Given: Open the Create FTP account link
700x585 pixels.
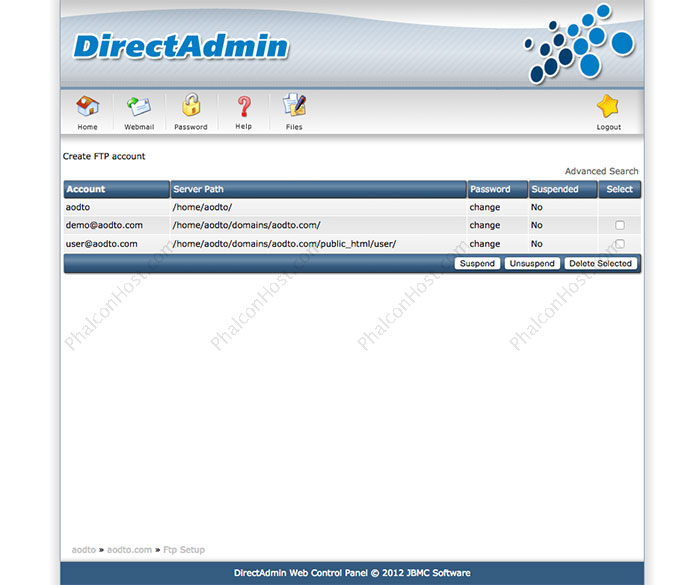Looking at the screenshot, I should [x=104, y=156].
